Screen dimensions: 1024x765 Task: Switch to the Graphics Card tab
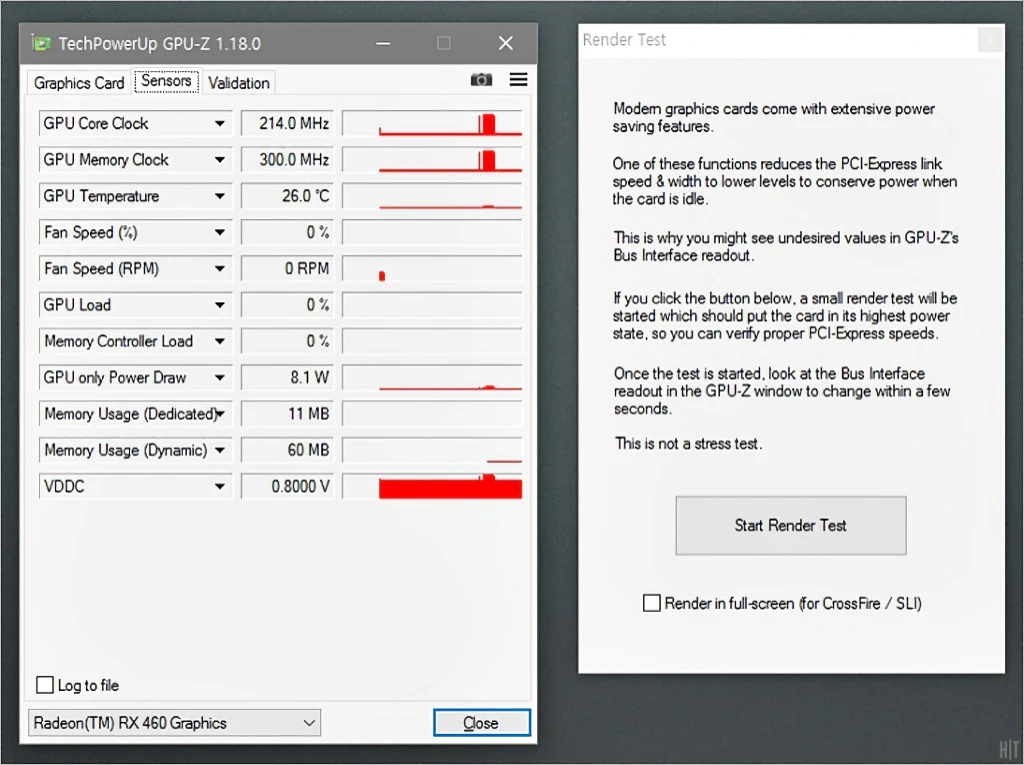(x=79, y=83)
